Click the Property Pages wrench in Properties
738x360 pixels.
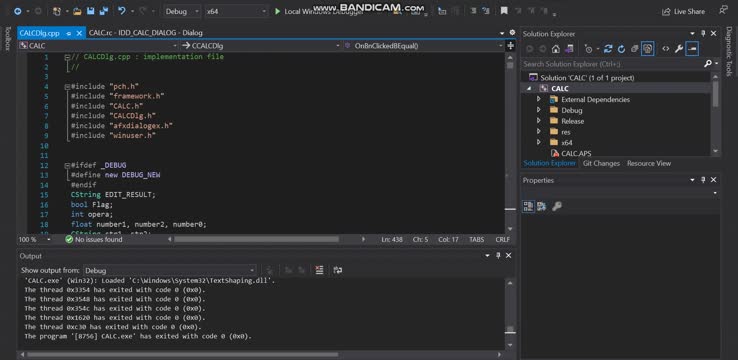[x=557, y=206]
